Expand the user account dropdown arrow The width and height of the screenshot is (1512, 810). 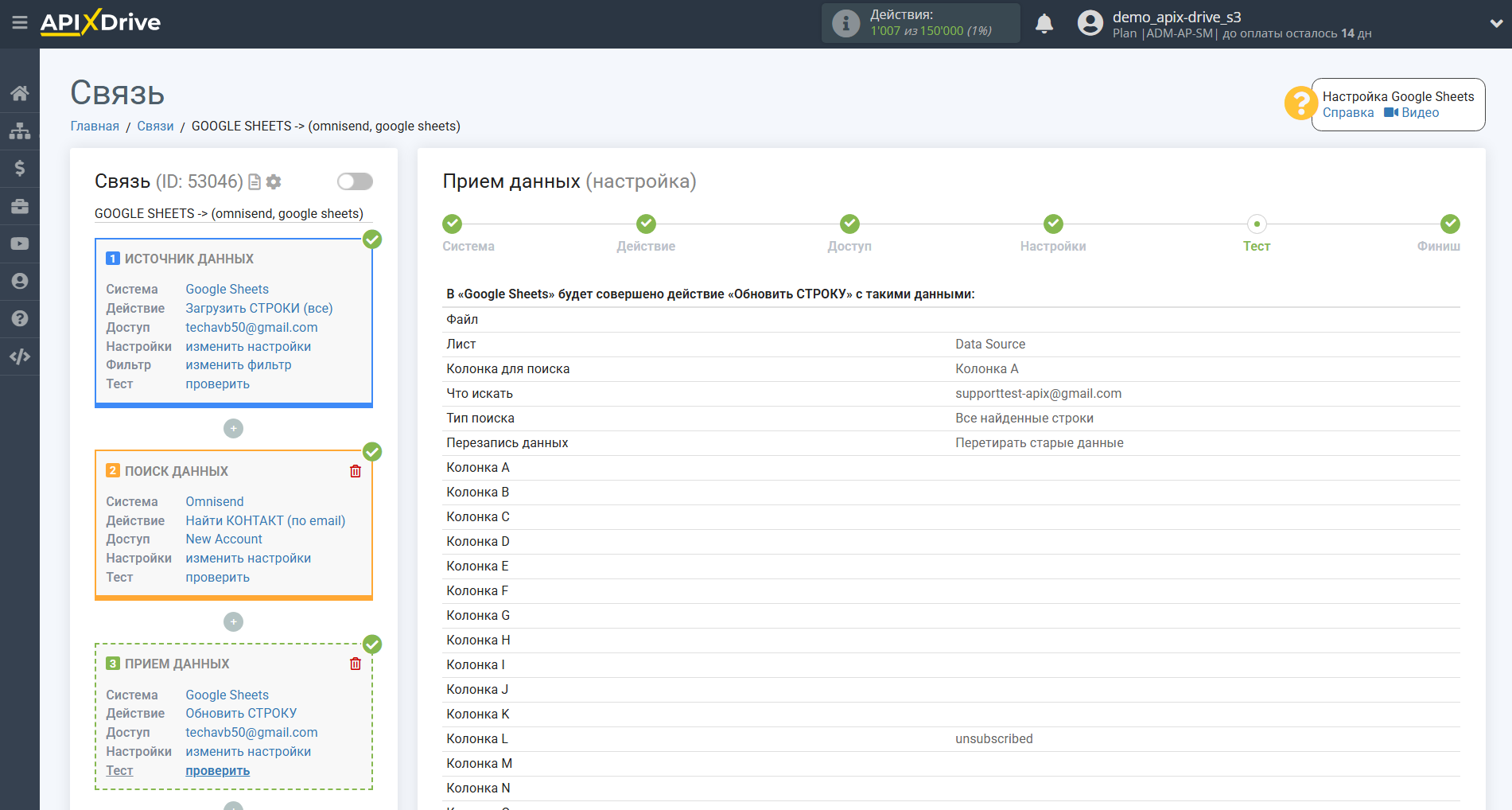[1495, 24]
